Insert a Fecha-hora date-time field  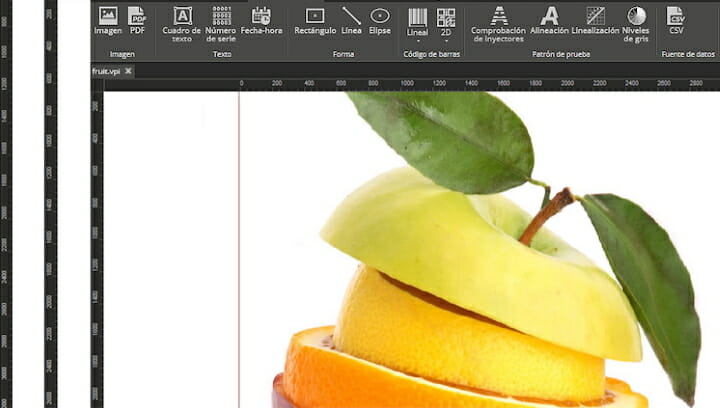(x=261, y=21)
